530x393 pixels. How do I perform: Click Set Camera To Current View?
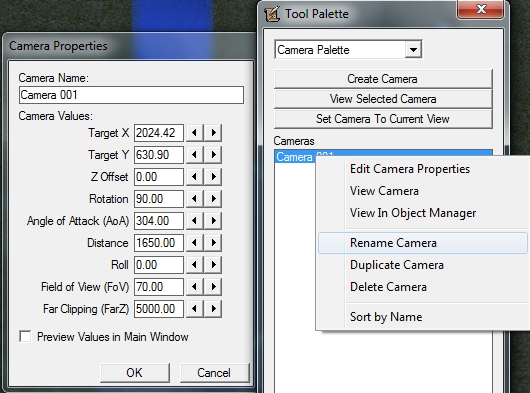tap(383, 119)
